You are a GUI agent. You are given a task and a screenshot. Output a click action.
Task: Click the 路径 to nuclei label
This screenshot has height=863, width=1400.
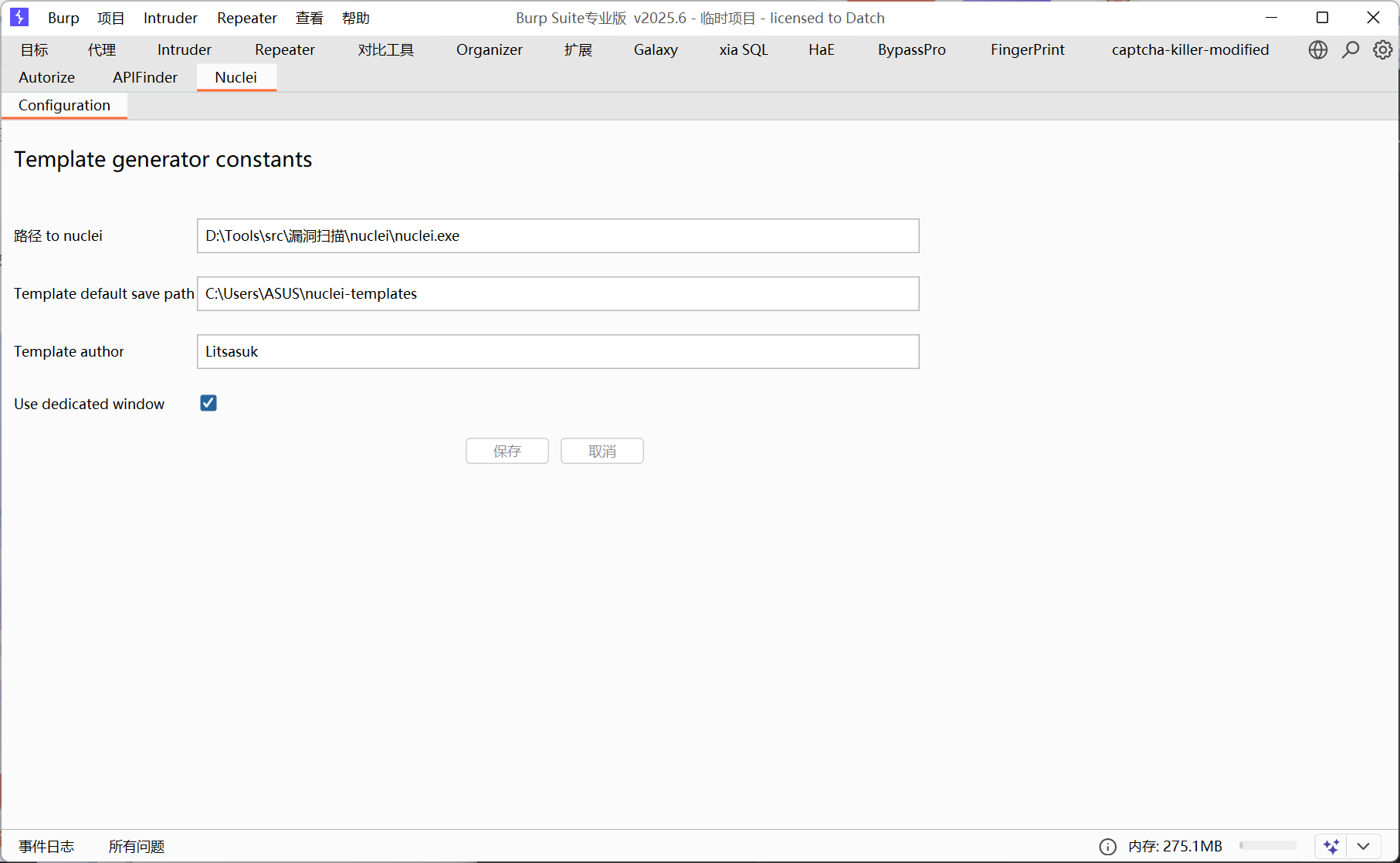pos(58,236)
